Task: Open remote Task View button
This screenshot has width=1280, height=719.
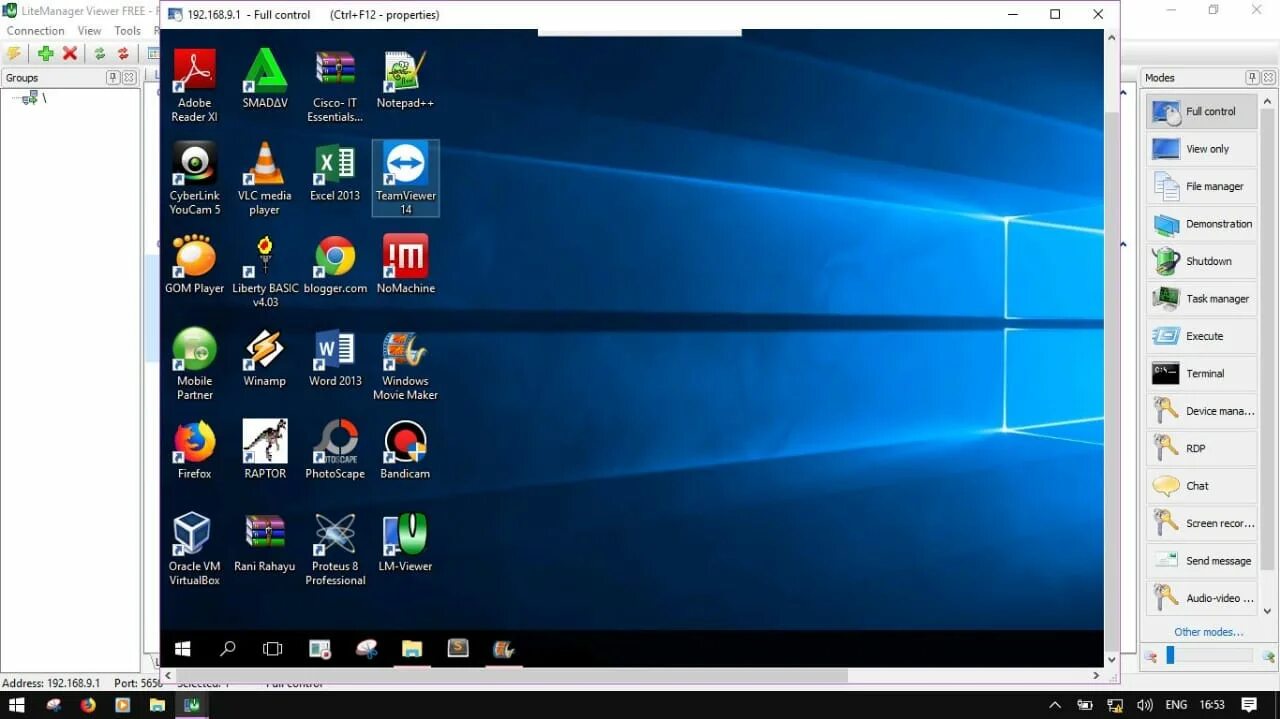Action: (272, 649)
